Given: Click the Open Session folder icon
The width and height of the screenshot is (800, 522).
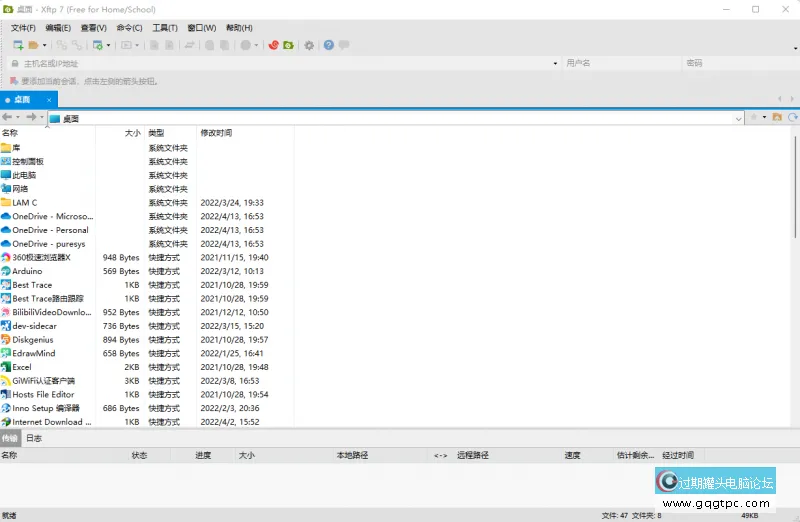Looking at the screenshot, I should tap(33, 45).
